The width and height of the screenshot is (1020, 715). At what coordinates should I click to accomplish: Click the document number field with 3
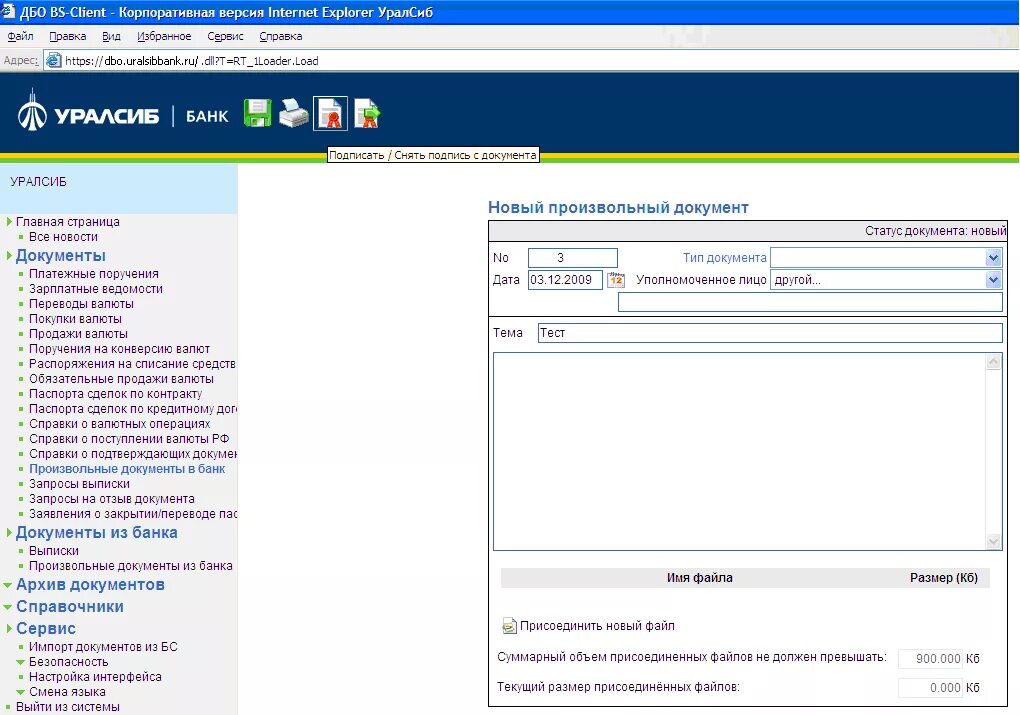[x=572, y=258]
